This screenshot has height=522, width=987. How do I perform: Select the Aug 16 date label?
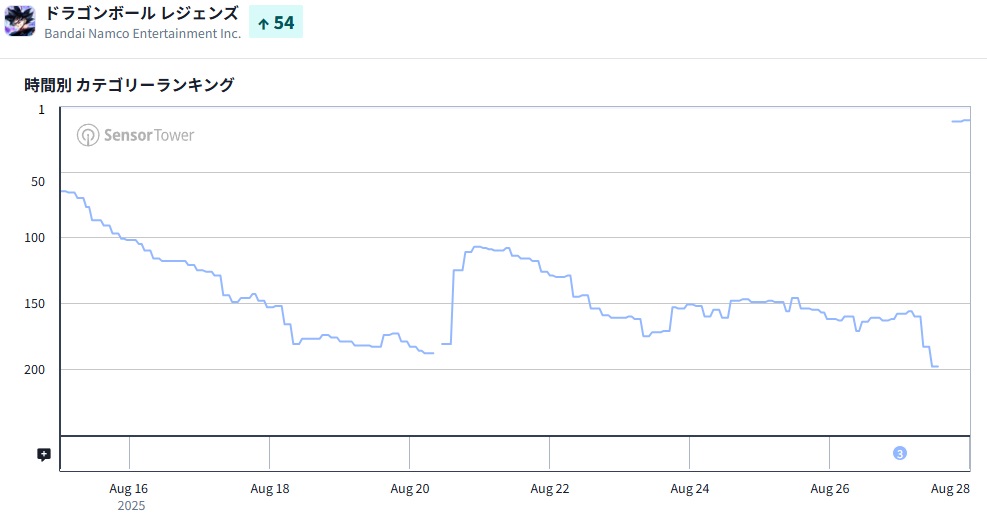click(x=129, y=489)
